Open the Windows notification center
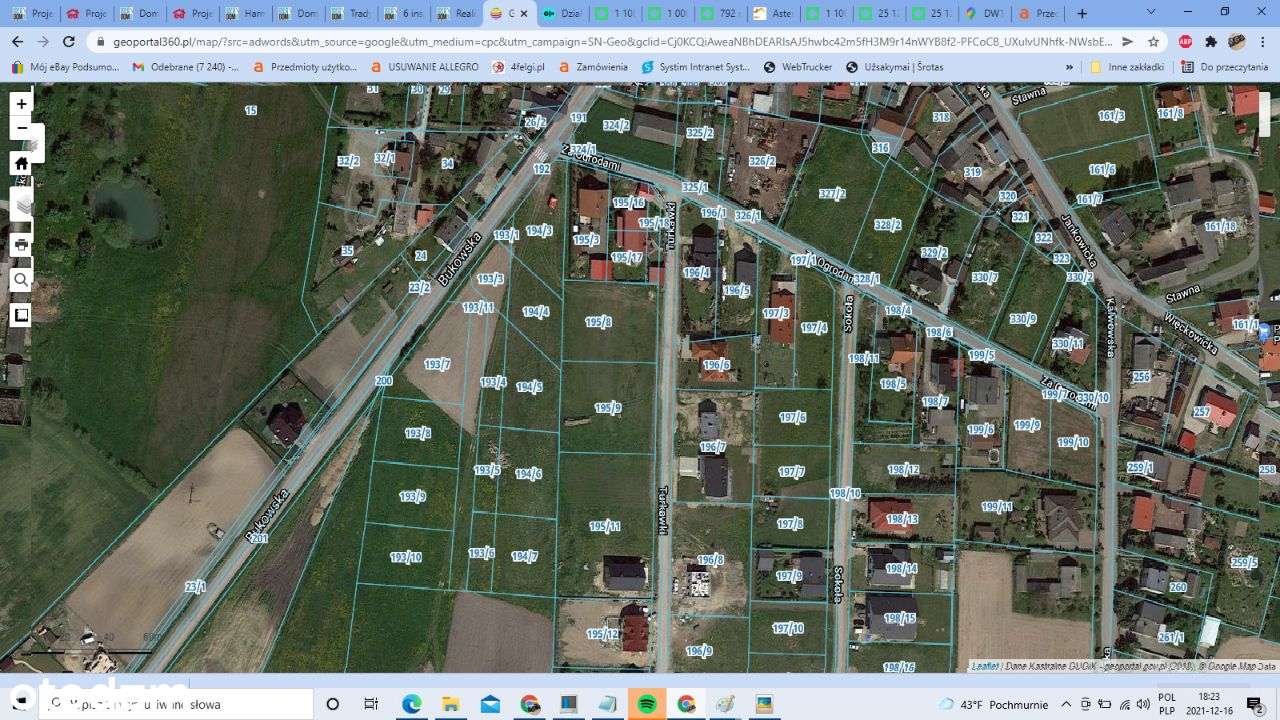This screenshot has height=720, width=1280. click(1254, 704)
